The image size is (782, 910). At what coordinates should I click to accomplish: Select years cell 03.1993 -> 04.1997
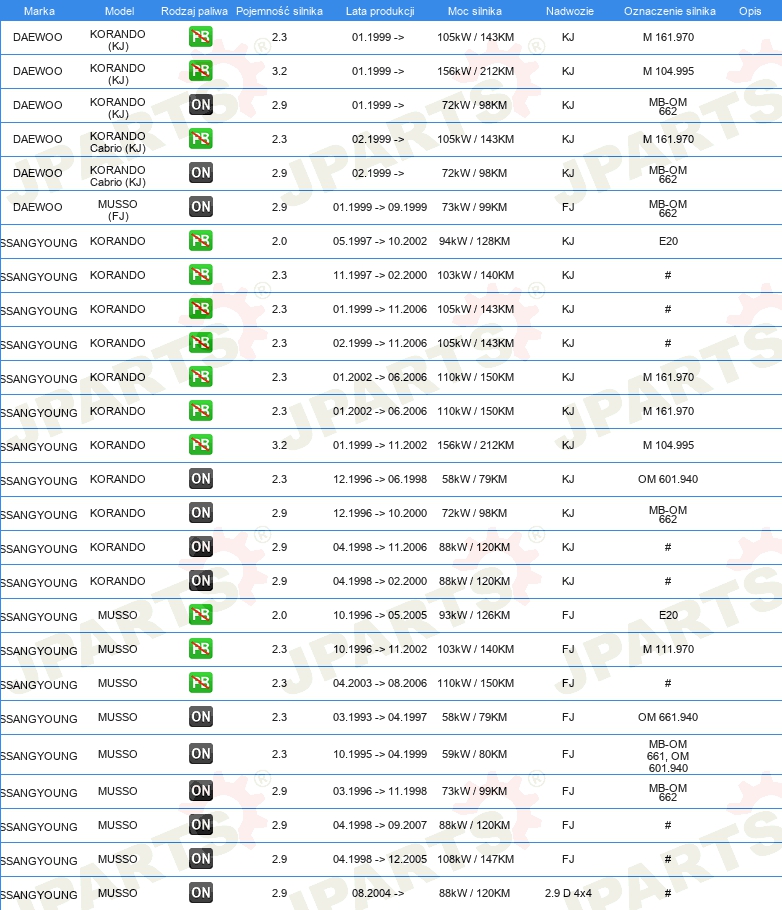point(380,717)
